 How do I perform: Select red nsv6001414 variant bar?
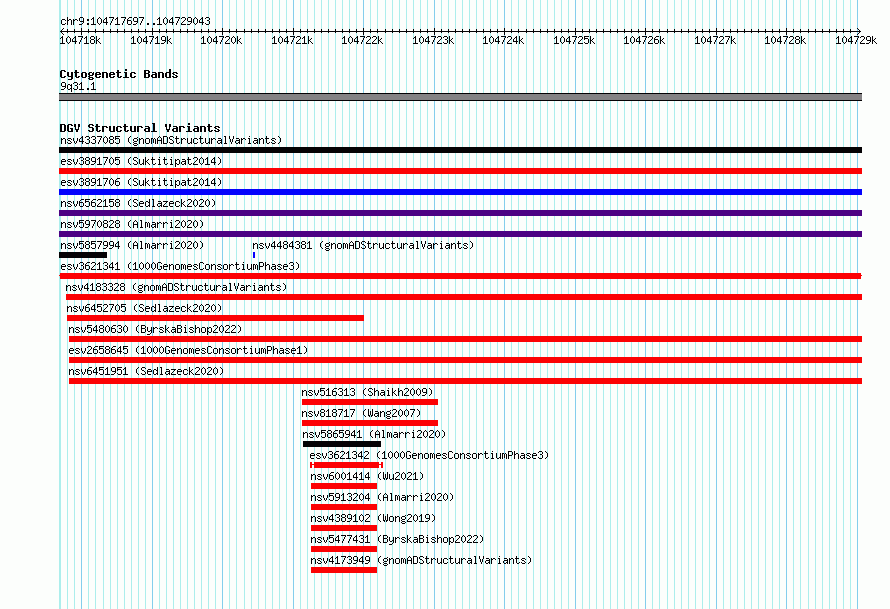click(344, 486)
